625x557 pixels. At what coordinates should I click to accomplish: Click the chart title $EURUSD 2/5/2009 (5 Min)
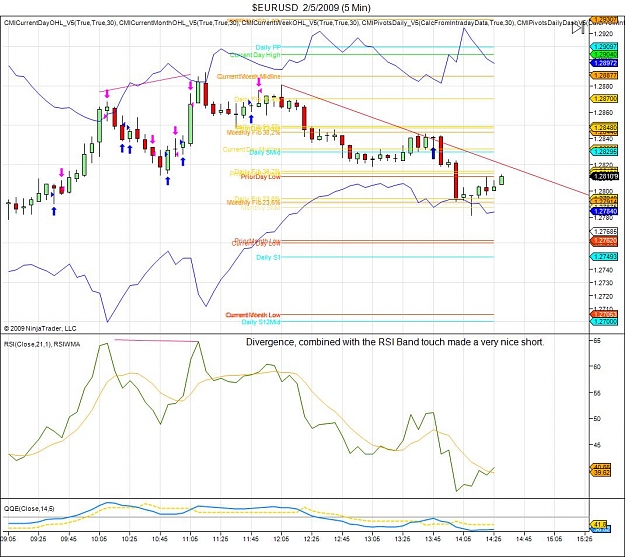[x=311, y=7]
